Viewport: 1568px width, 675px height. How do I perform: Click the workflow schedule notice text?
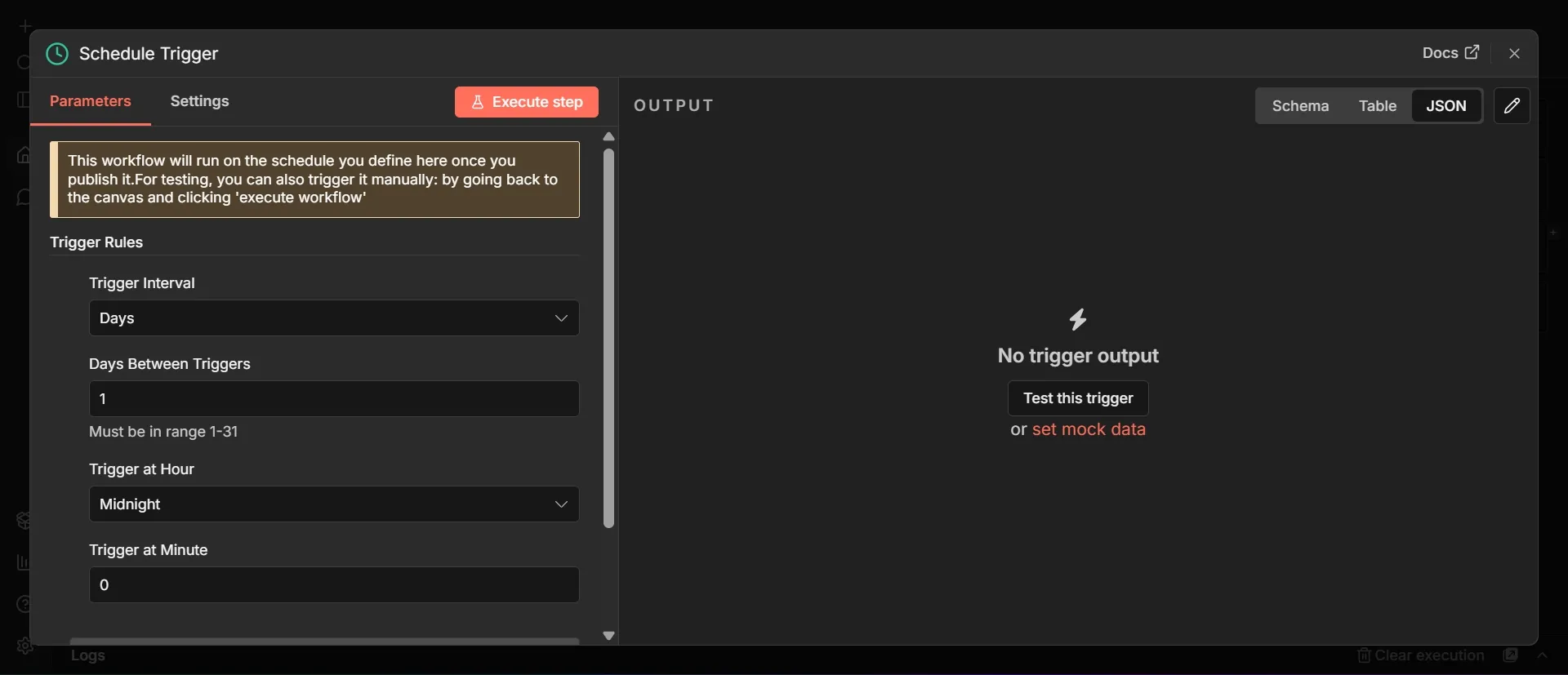click(314, 180)
